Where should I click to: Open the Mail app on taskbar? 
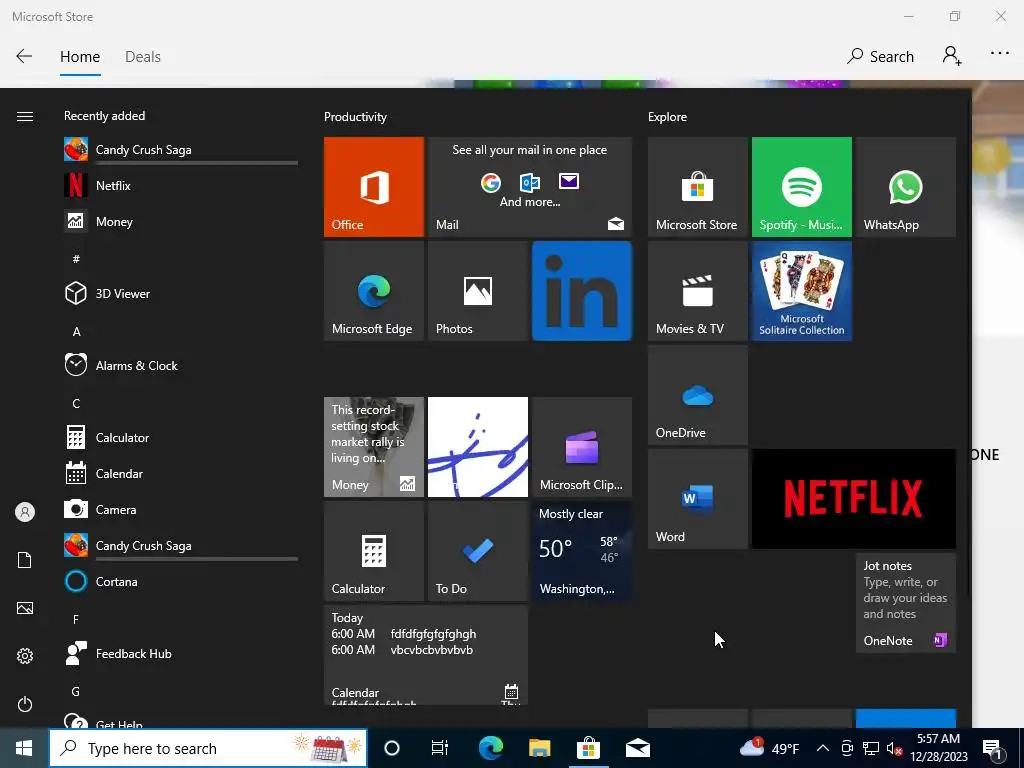pyautogui.click(x=637, y=748)
